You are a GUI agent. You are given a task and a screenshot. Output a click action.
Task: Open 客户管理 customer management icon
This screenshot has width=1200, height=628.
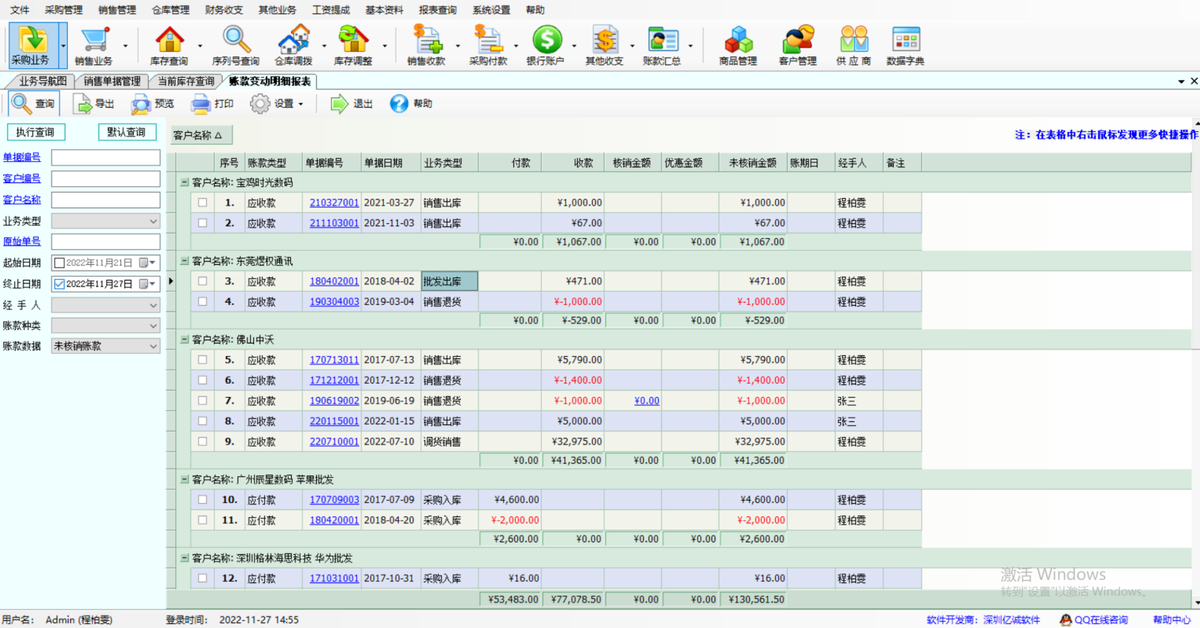point(797,40)
